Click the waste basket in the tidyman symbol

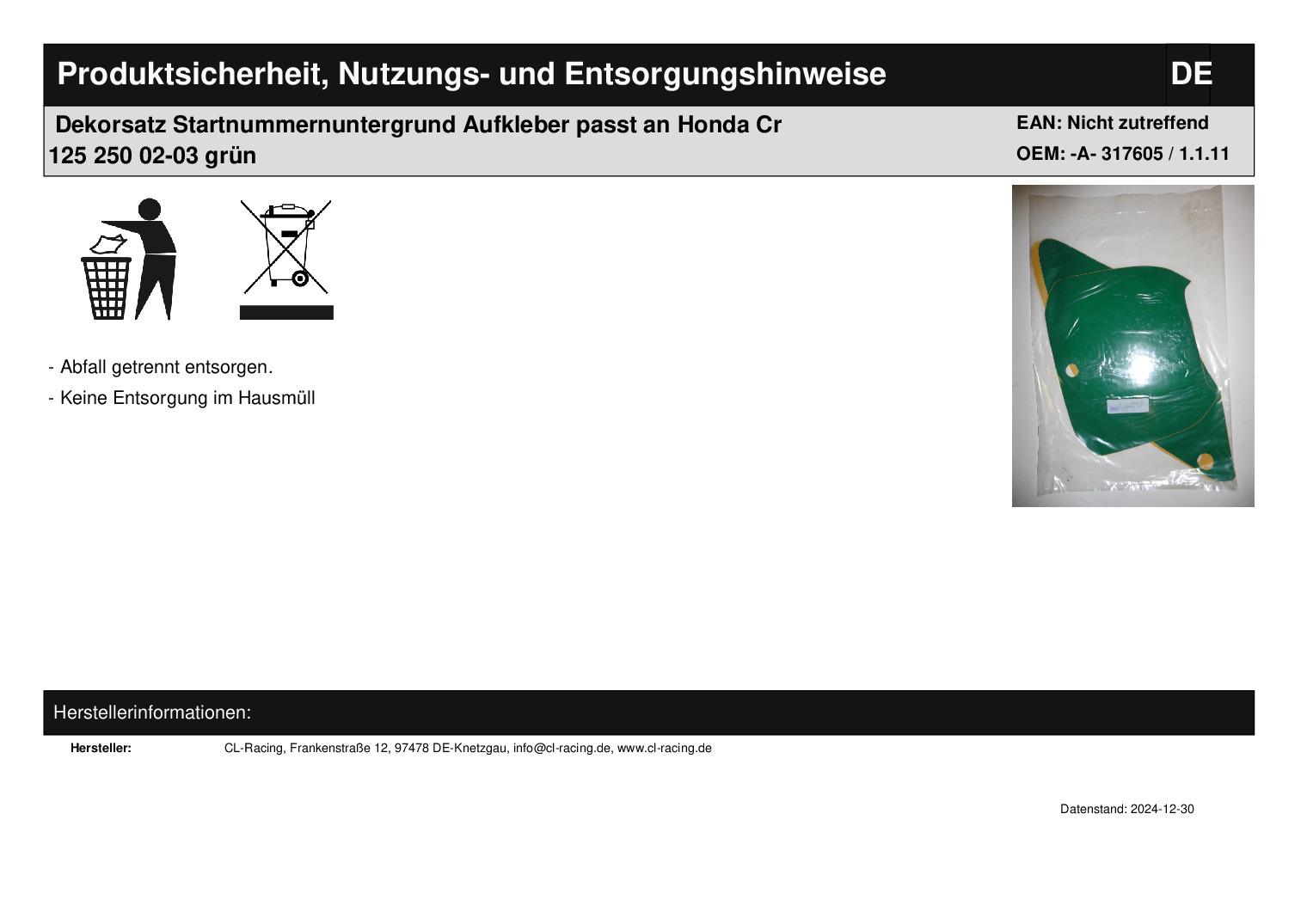(x=107, y=287)
